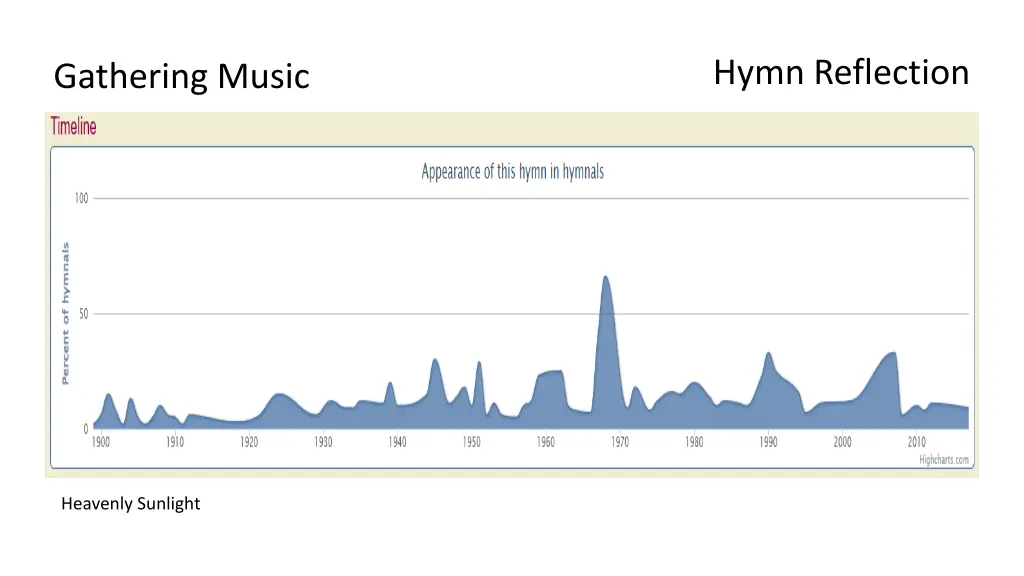Click the 1930 axis label
The height and width of the screenshot is (576, 1024).
(x=322, y=441)
